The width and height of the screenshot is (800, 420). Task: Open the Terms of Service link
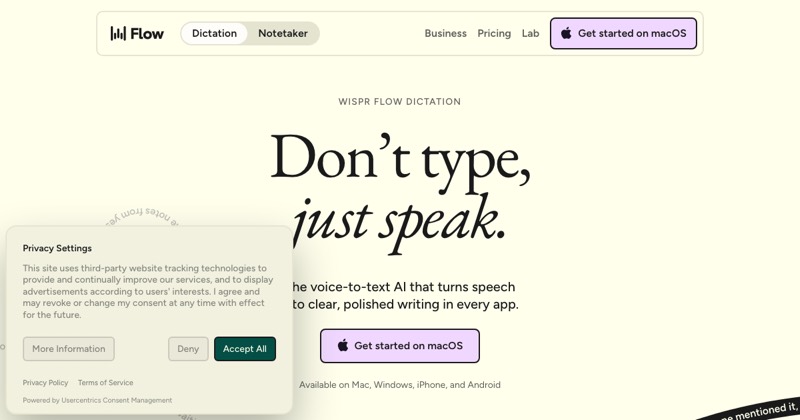tap(105, 383)
